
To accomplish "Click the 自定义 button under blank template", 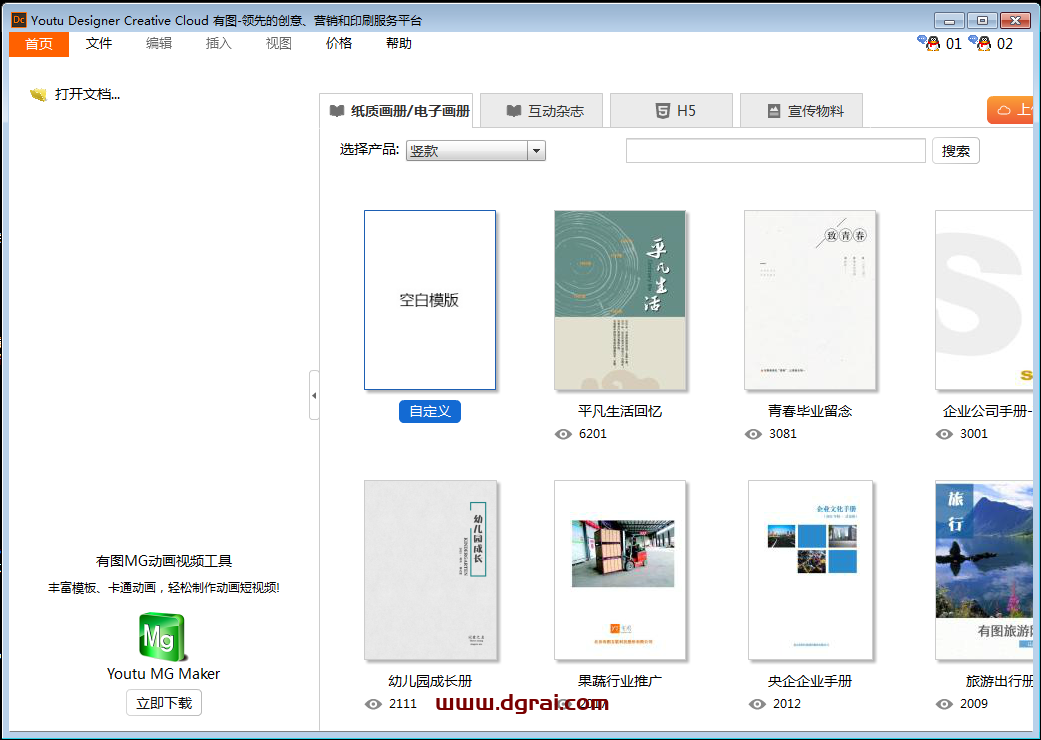I will coord(430,411).
